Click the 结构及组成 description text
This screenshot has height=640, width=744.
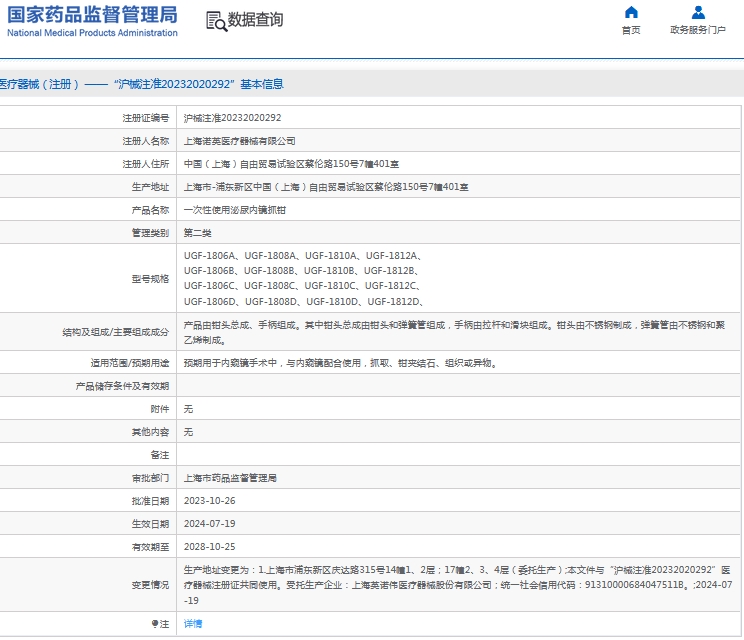tap(454, 333)
